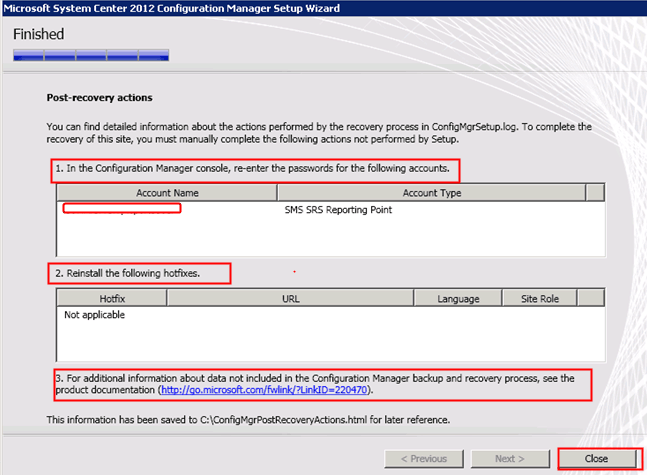The image size is (647, 475).
Task: Click the Hotfix column header
Action: [x=112, y=298]
